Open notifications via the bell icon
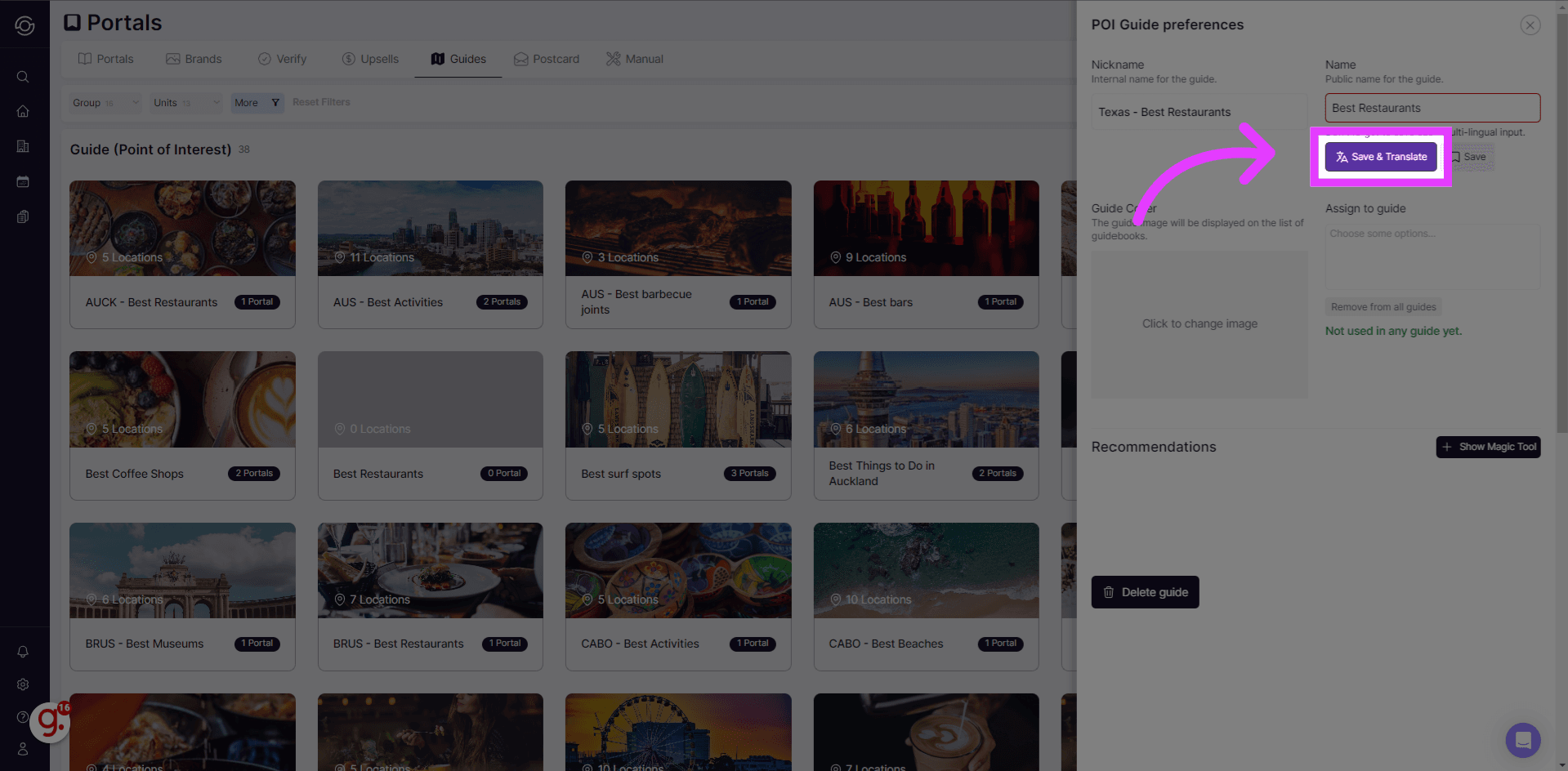Screen dimensions: 1568x771 tap(22, 651)
